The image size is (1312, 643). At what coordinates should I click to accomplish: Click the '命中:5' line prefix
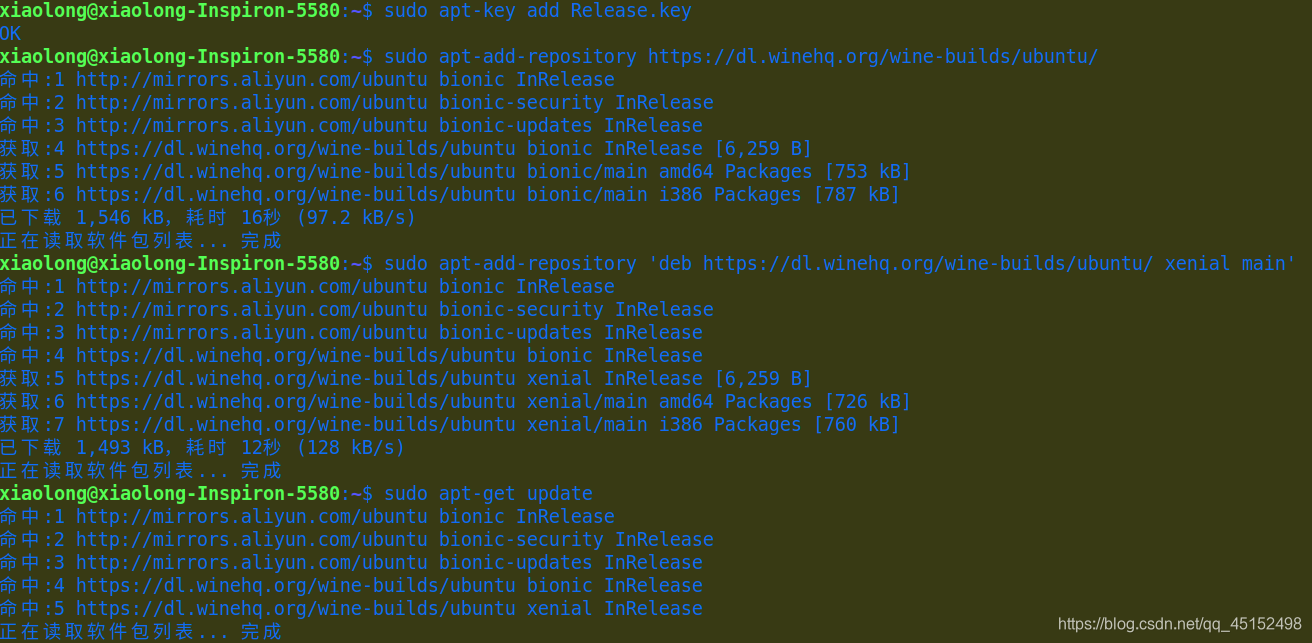[x=32, y=609]
